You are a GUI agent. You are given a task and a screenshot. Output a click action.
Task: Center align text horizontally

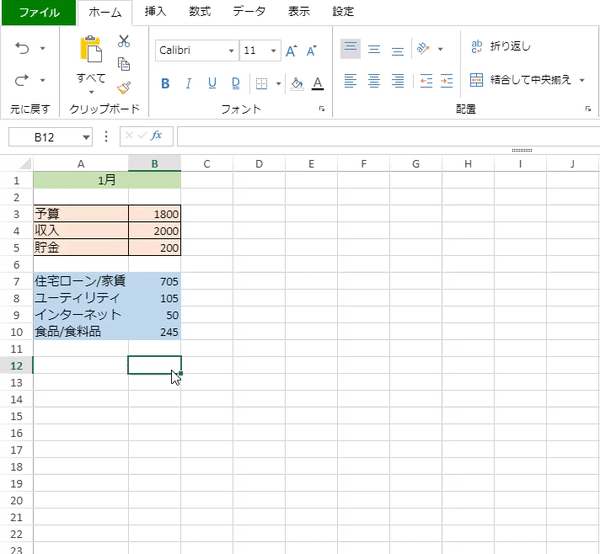pyautogui.click(x=374, y=81)
